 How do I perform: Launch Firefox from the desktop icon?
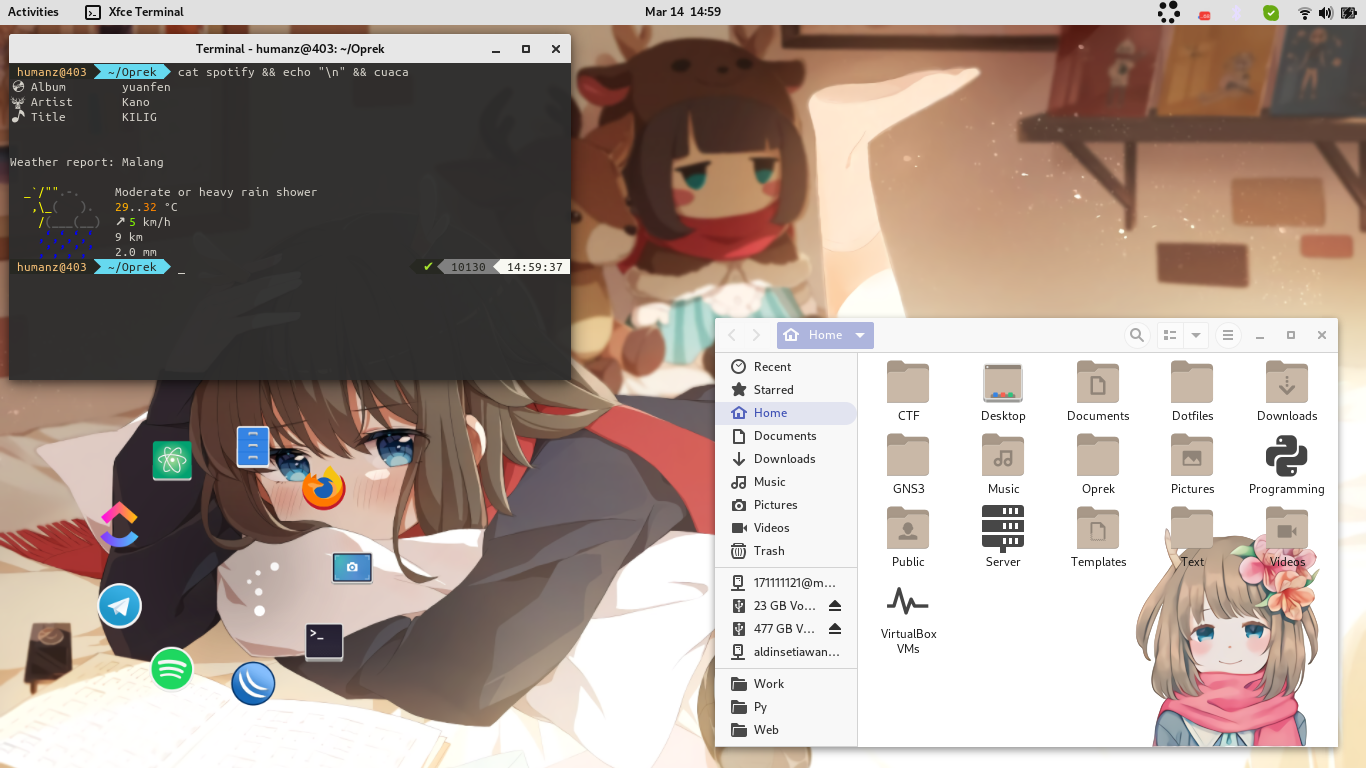323,488
